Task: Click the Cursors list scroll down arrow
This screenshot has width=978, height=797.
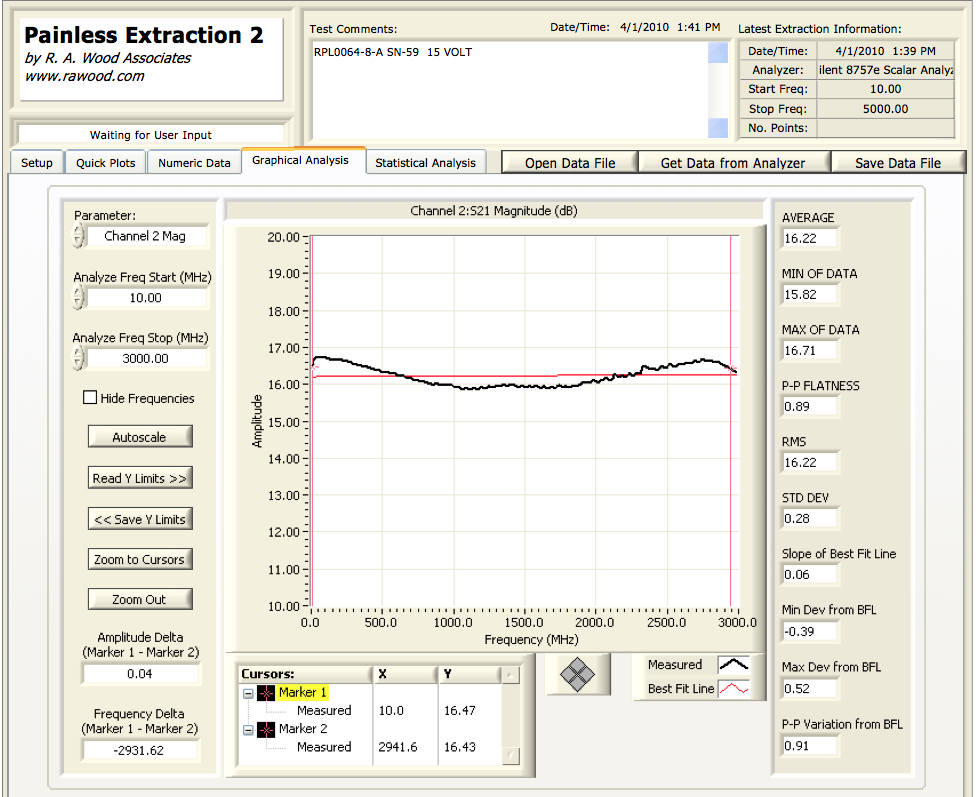Action: (x=510, y=755)
